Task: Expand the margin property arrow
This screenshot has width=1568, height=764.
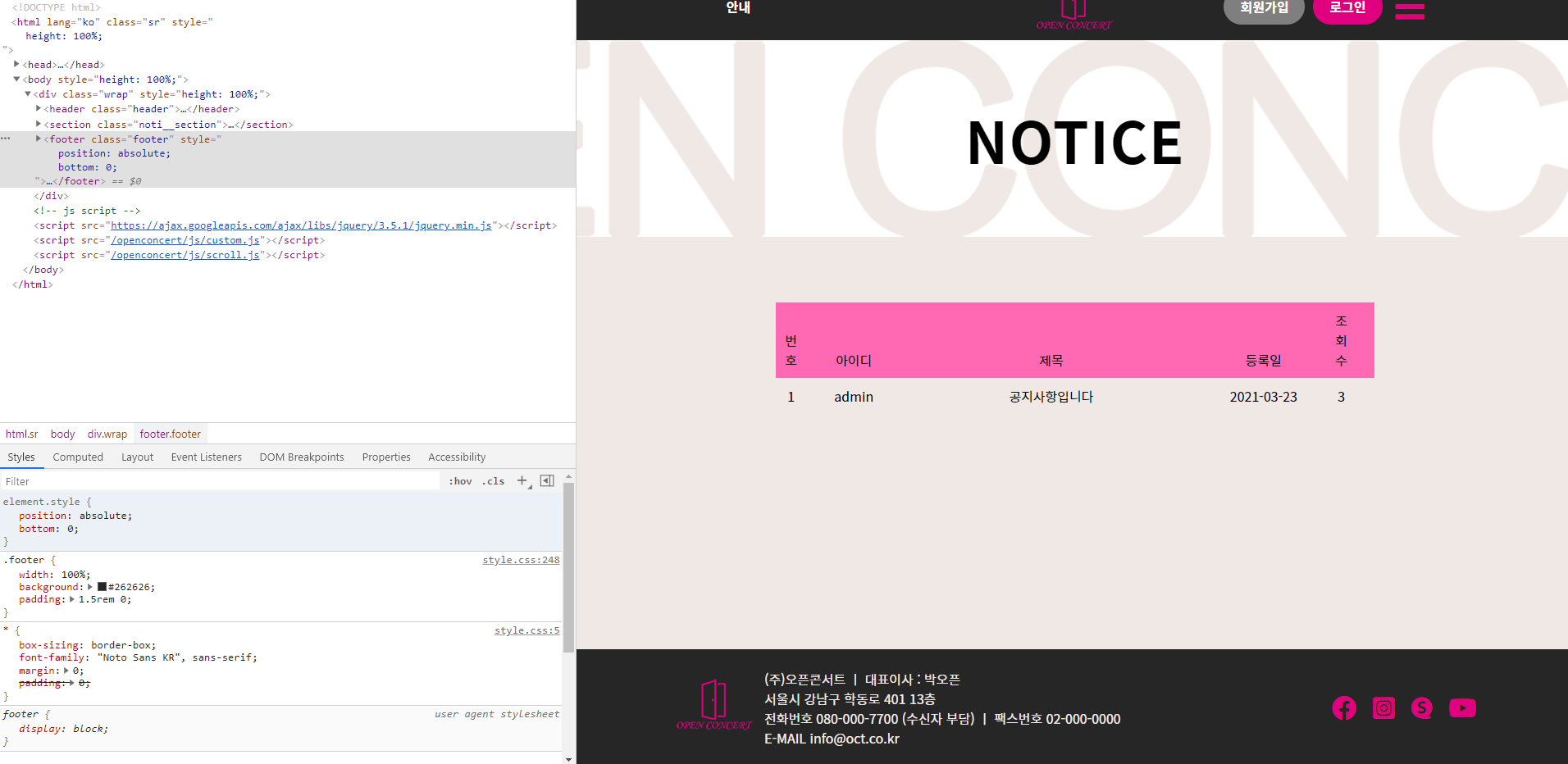Action: [x=66, y=671]
